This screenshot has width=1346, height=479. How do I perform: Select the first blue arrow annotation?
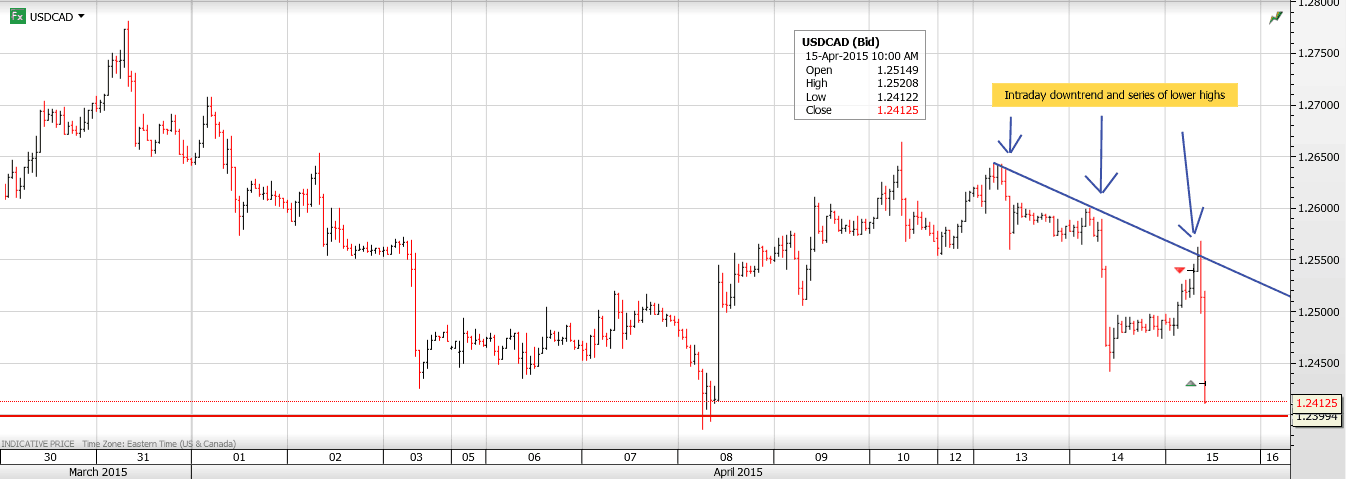tap(1011, 135)
